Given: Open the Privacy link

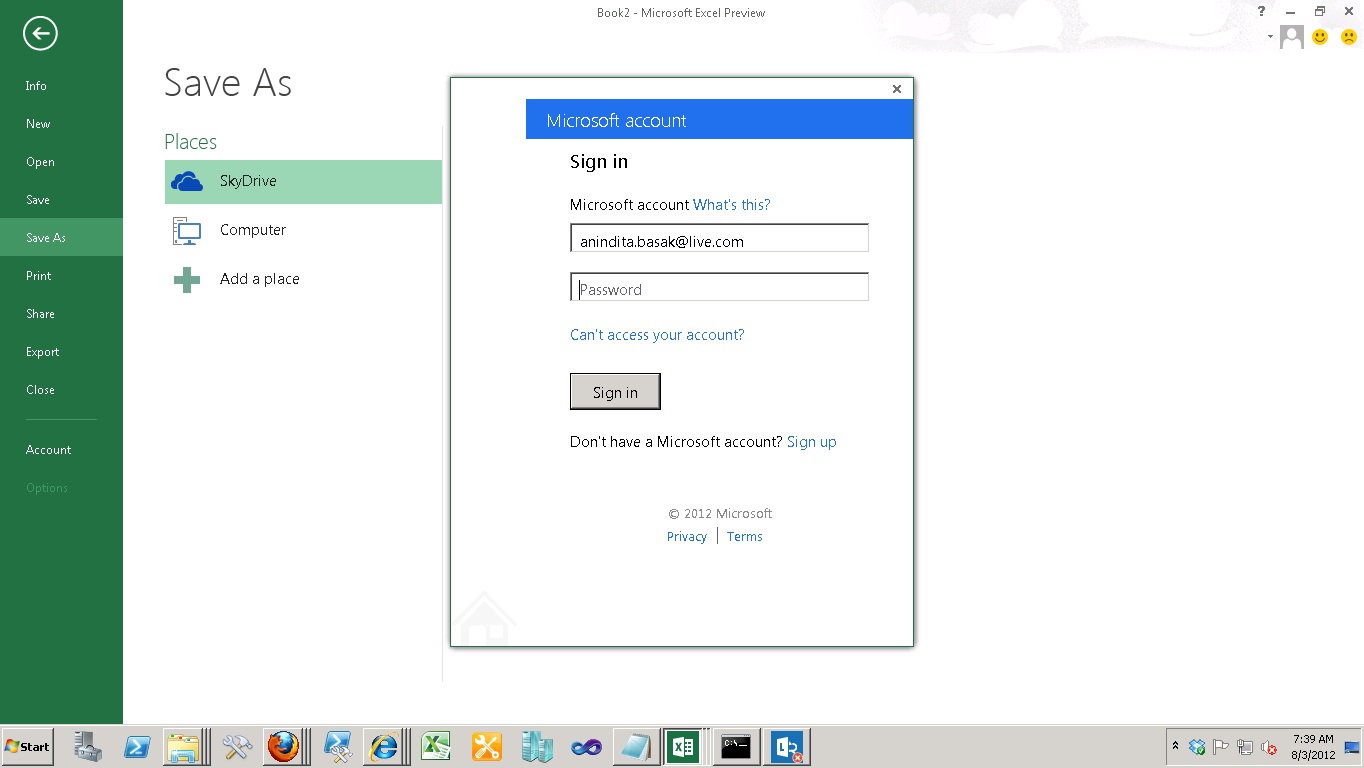Looking at the screenshot, I should 687,537.
